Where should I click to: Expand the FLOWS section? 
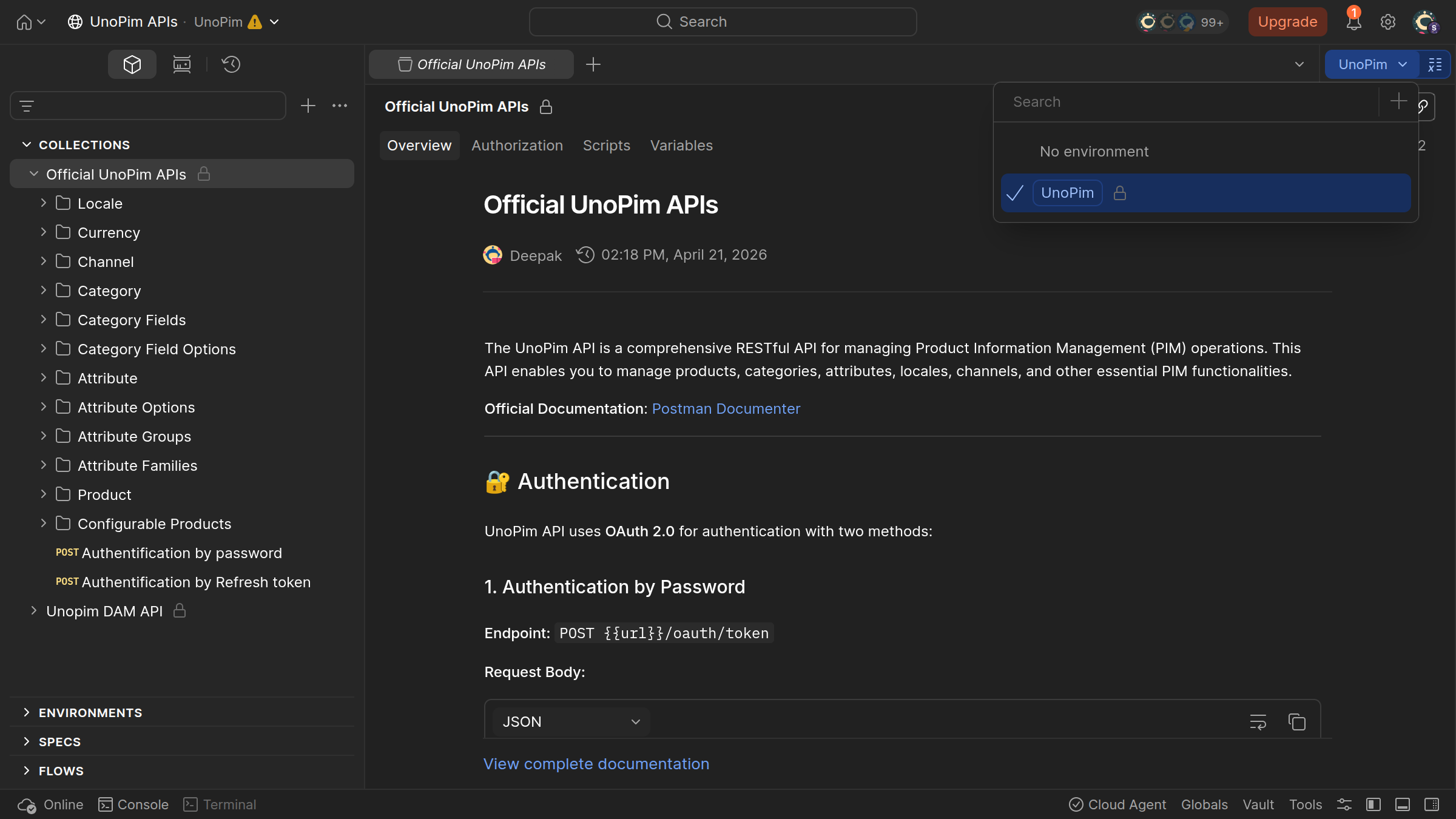tap(26, 770)
